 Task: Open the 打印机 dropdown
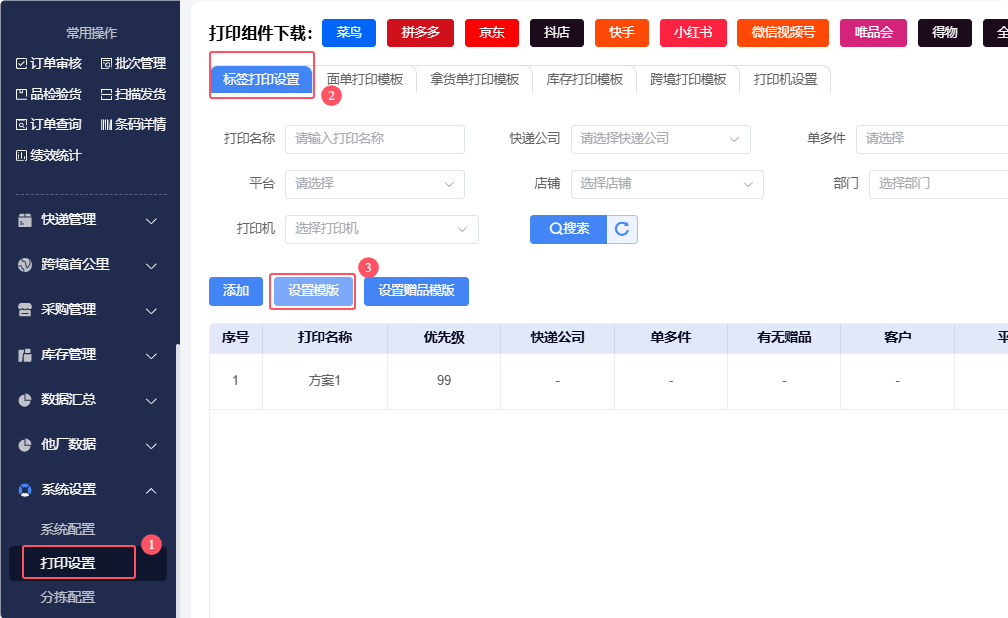[x=382, y=229]
